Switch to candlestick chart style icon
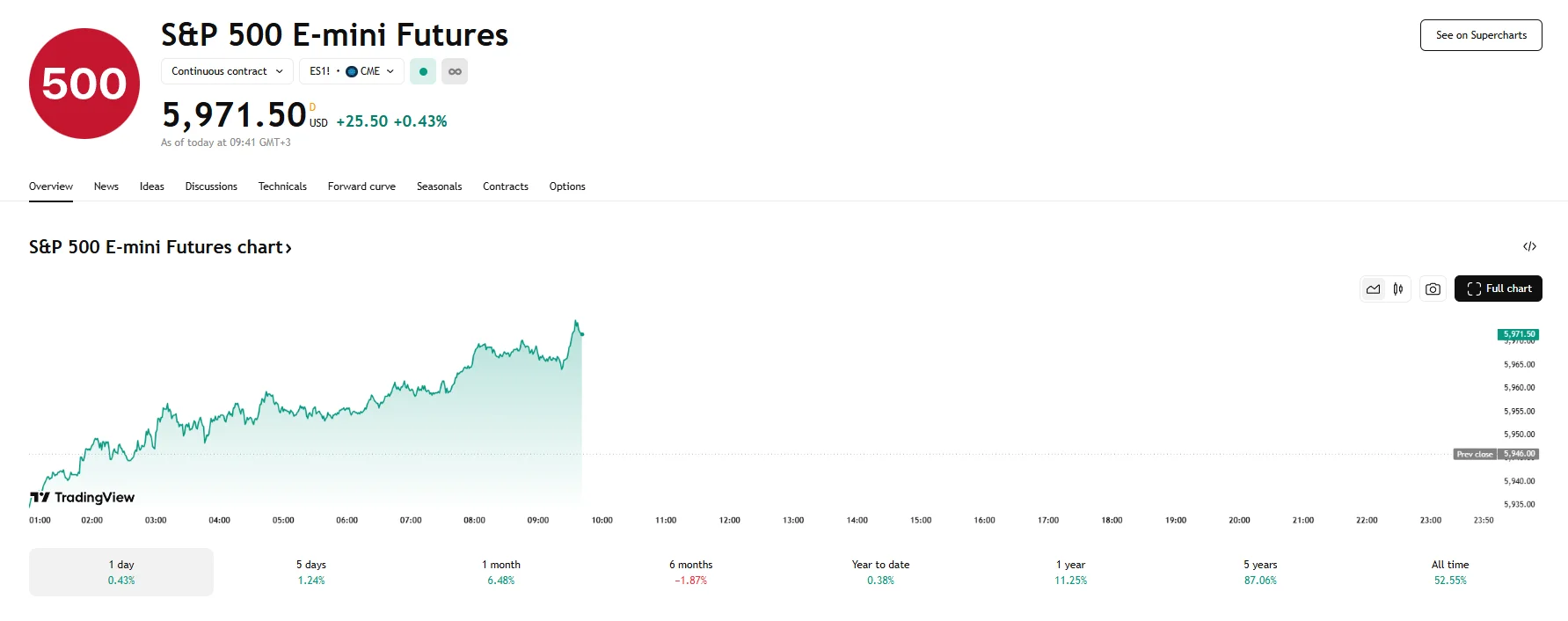1568x621 pixels. 1398,289
